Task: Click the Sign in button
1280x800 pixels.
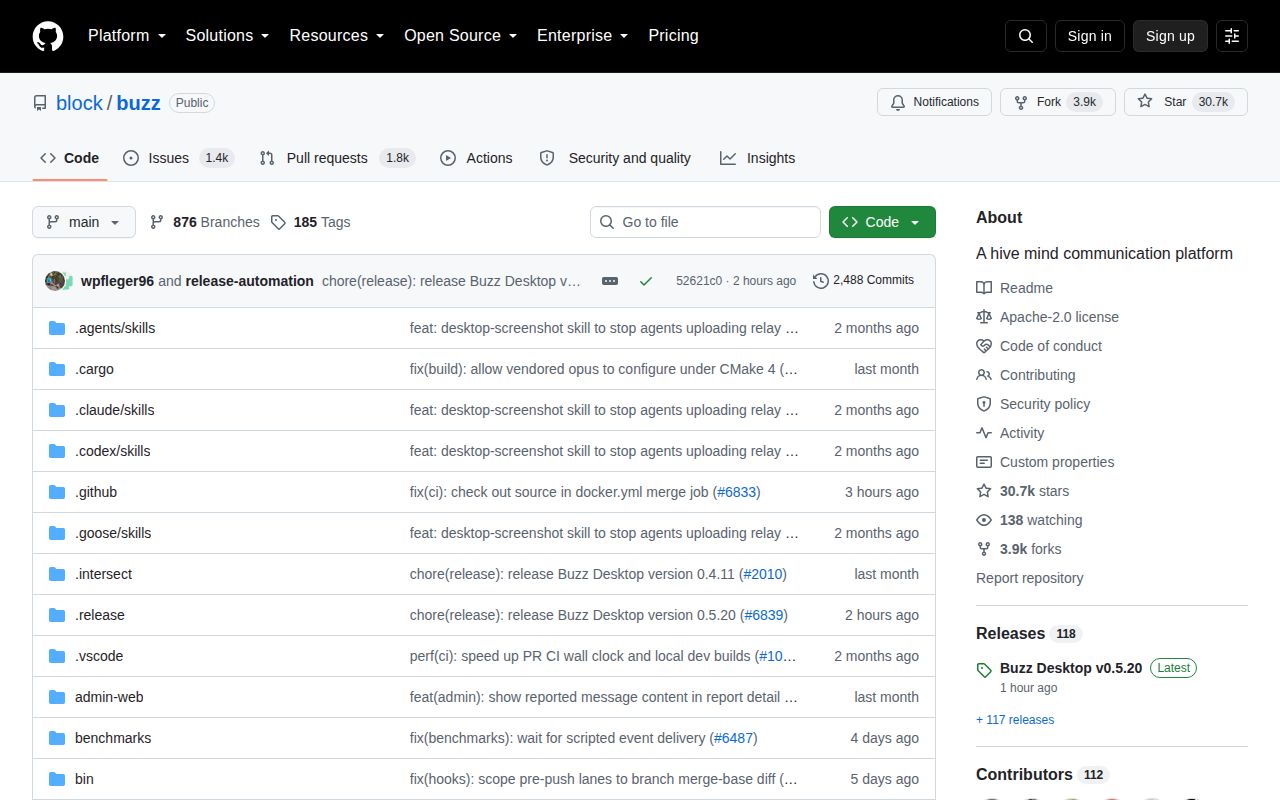Action: (x=1089, y=36)
